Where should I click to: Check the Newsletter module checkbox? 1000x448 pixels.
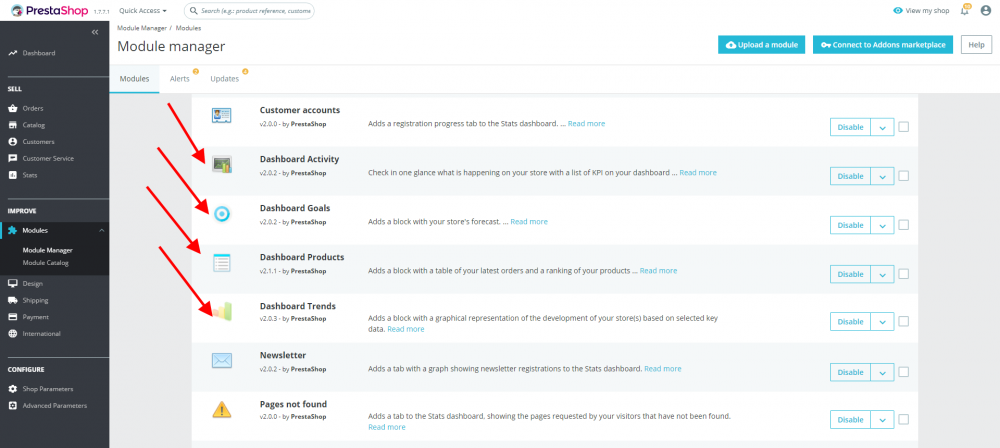903,372
